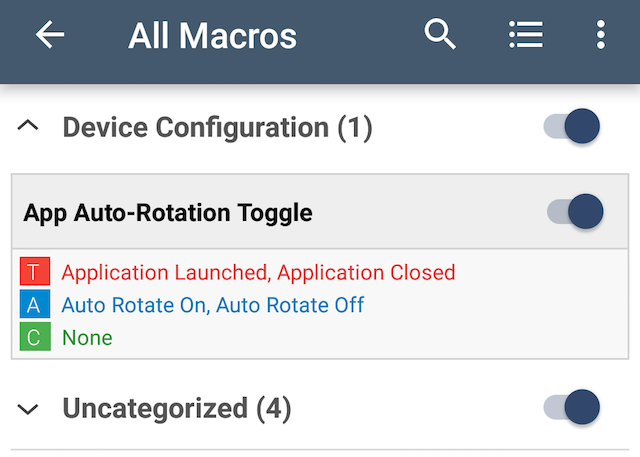Open the three-dot overflow menu

600,35
